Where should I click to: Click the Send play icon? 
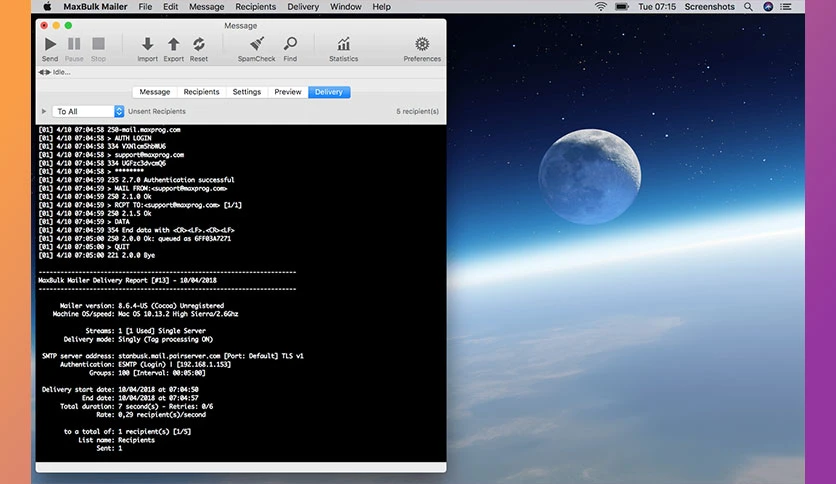click(50, 44)
